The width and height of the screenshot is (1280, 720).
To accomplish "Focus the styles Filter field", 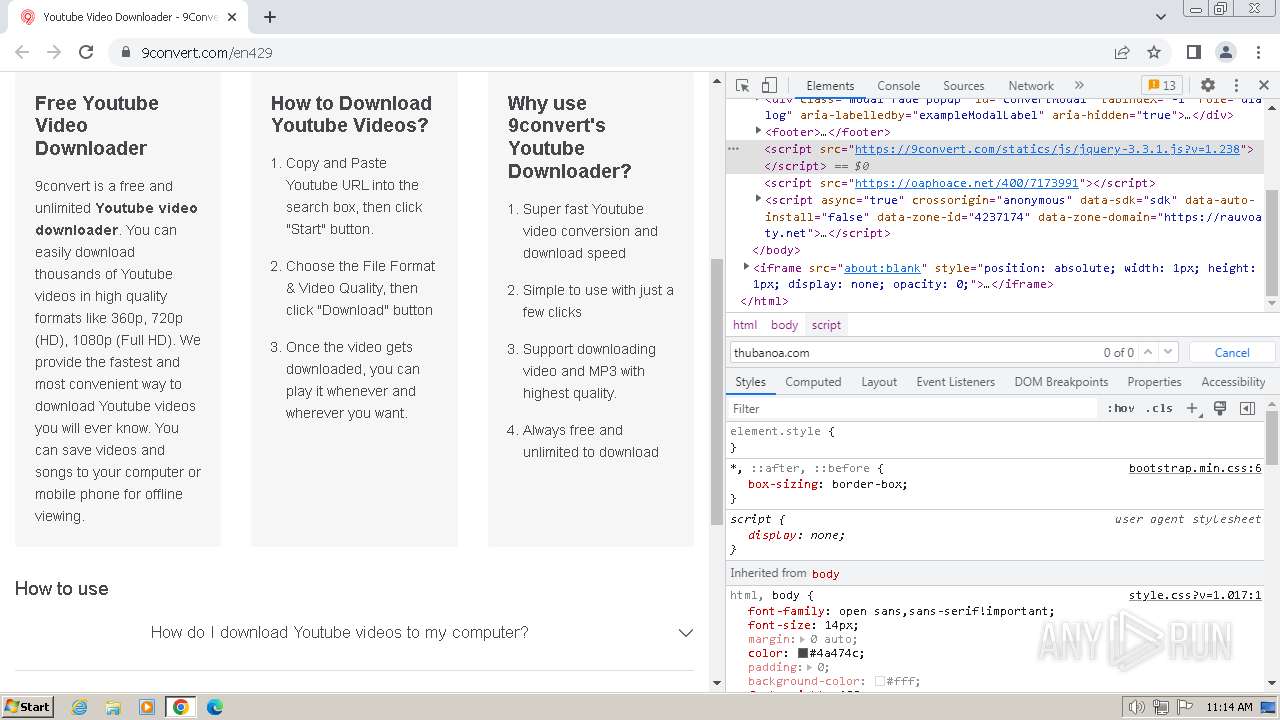I will pyautogui.click(x=912, y=408).
